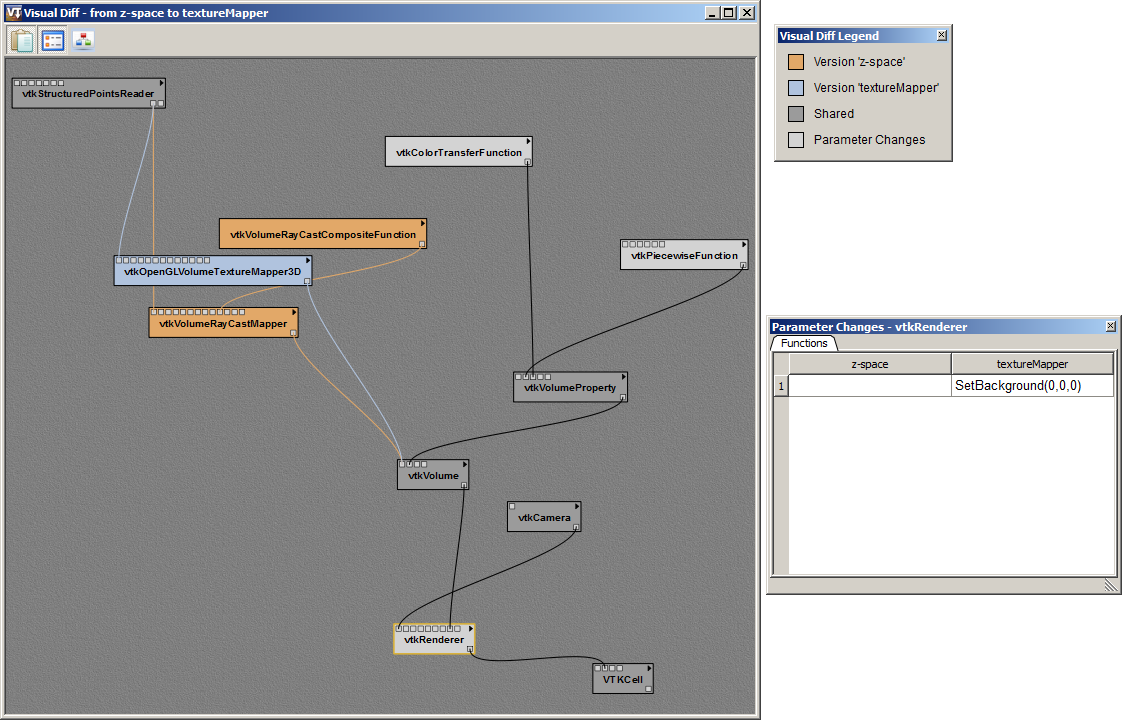Screen dimensions: 1129x726
Task: Click the textureMapper column header
Action: pos(1032,364)
